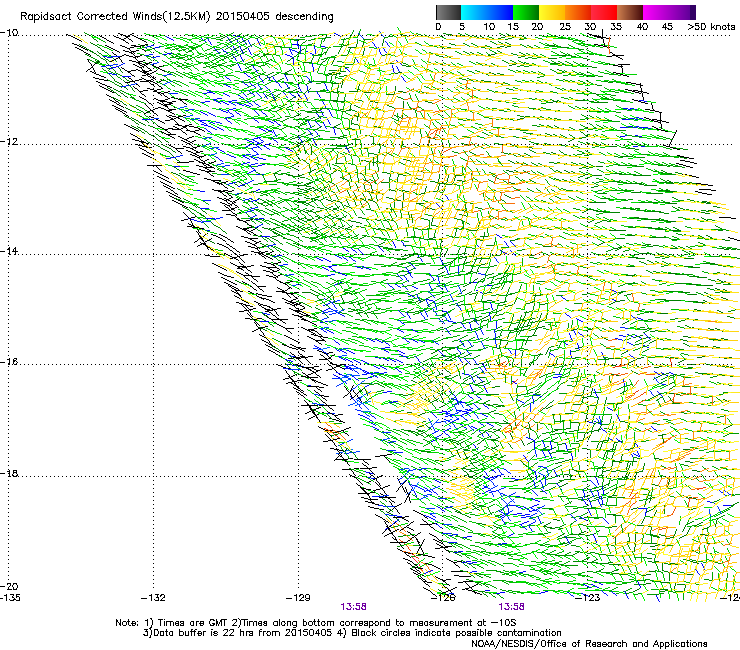Click the '13:58' time label nearest -123
This screenshot has height=650, width=740.
512,607
